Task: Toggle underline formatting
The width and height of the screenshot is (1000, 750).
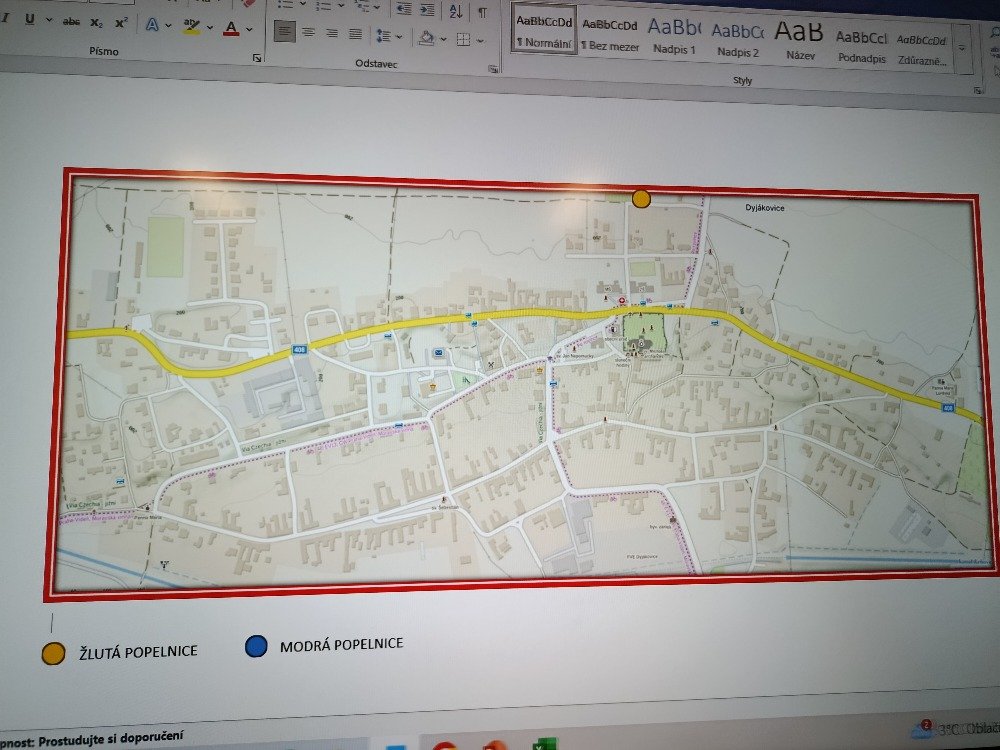Action: [29, 19]
